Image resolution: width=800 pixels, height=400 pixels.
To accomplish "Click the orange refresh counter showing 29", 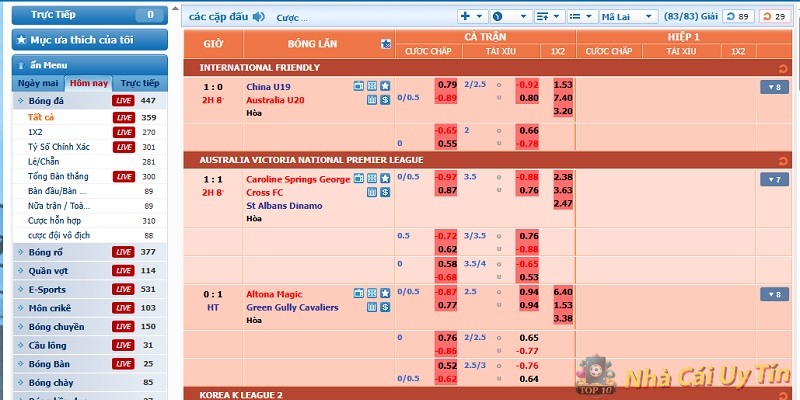I will click(773, 17).
